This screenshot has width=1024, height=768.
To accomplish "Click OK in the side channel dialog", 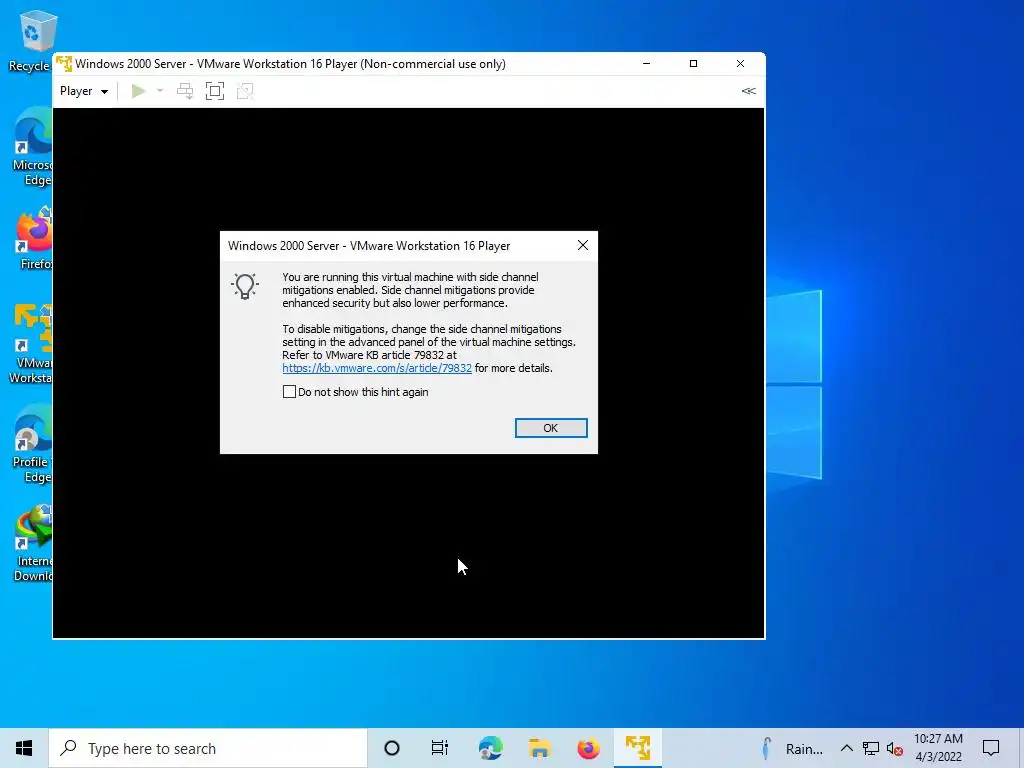I will (x=551, y=428).
